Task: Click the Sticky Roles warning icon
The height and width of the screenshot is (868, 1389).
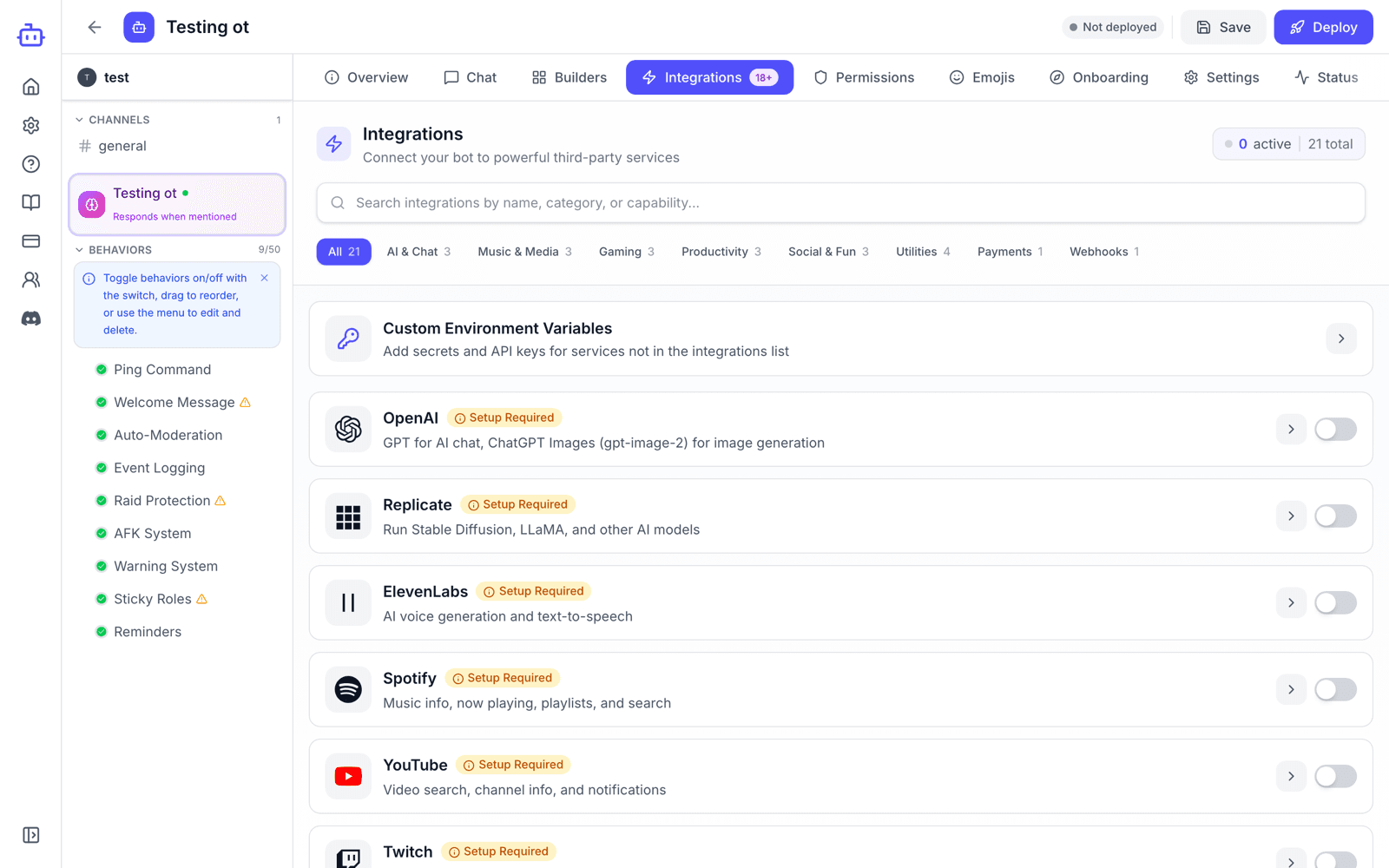Action: pyautogui.click(x=202, y=599)
